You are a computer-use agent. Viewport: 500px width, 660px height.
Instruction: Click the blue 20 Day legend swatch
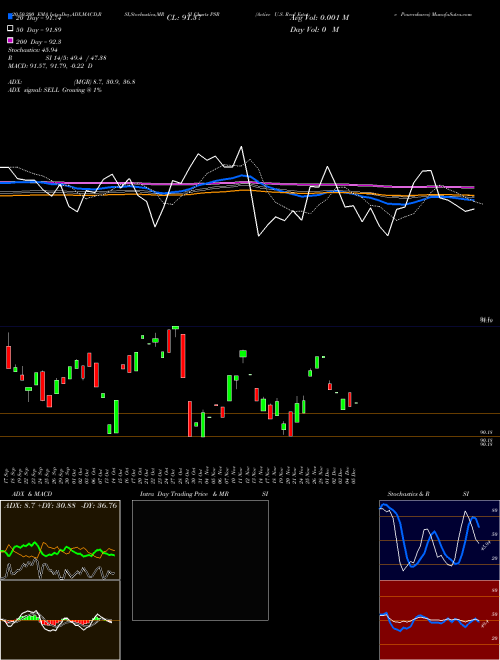point(11,17)
